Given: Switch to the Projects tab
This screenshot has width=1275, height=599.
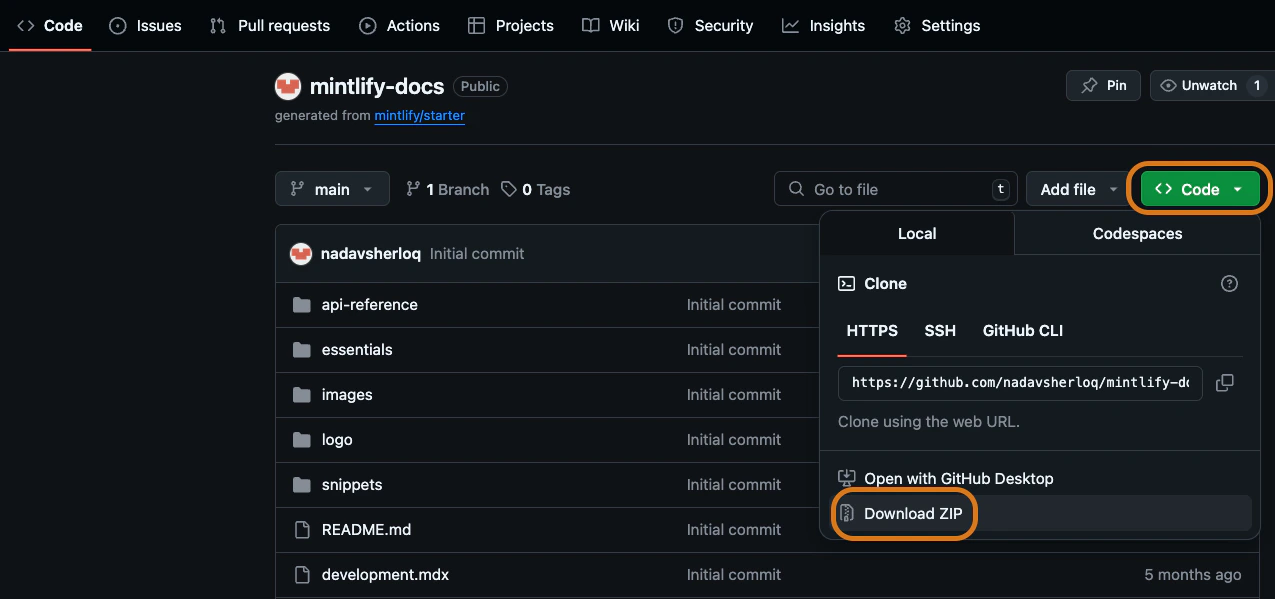Looking at the screenshot, I should point(511,26).
